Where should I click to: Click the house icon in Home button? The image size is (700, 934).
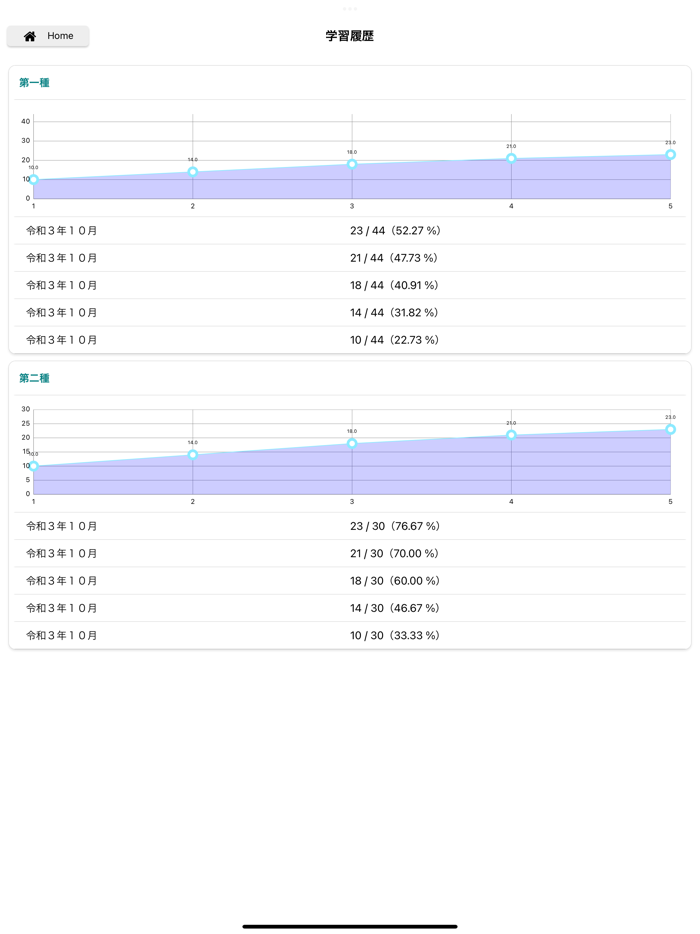coord(30,36)
